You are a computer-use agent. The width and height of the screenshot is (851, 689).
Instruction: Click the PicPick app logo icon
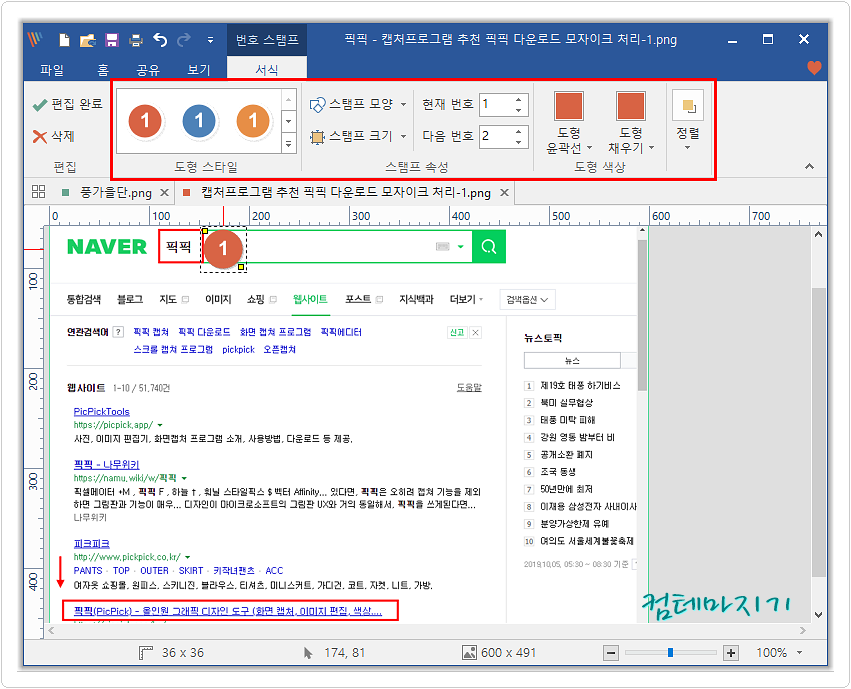click(x=36, y=39)
